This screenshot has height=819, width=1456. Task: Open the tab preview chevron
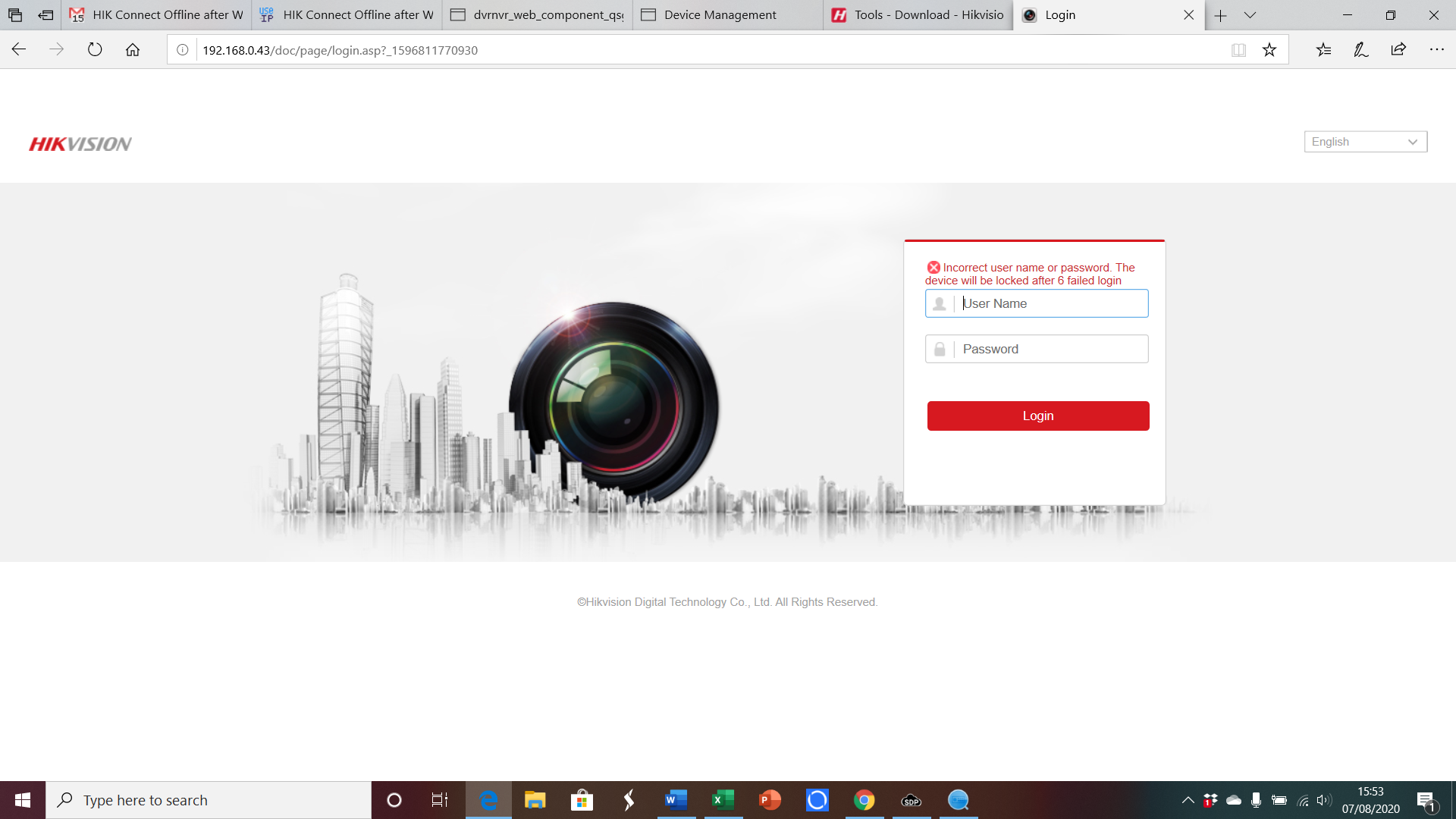pos(1250,15)
